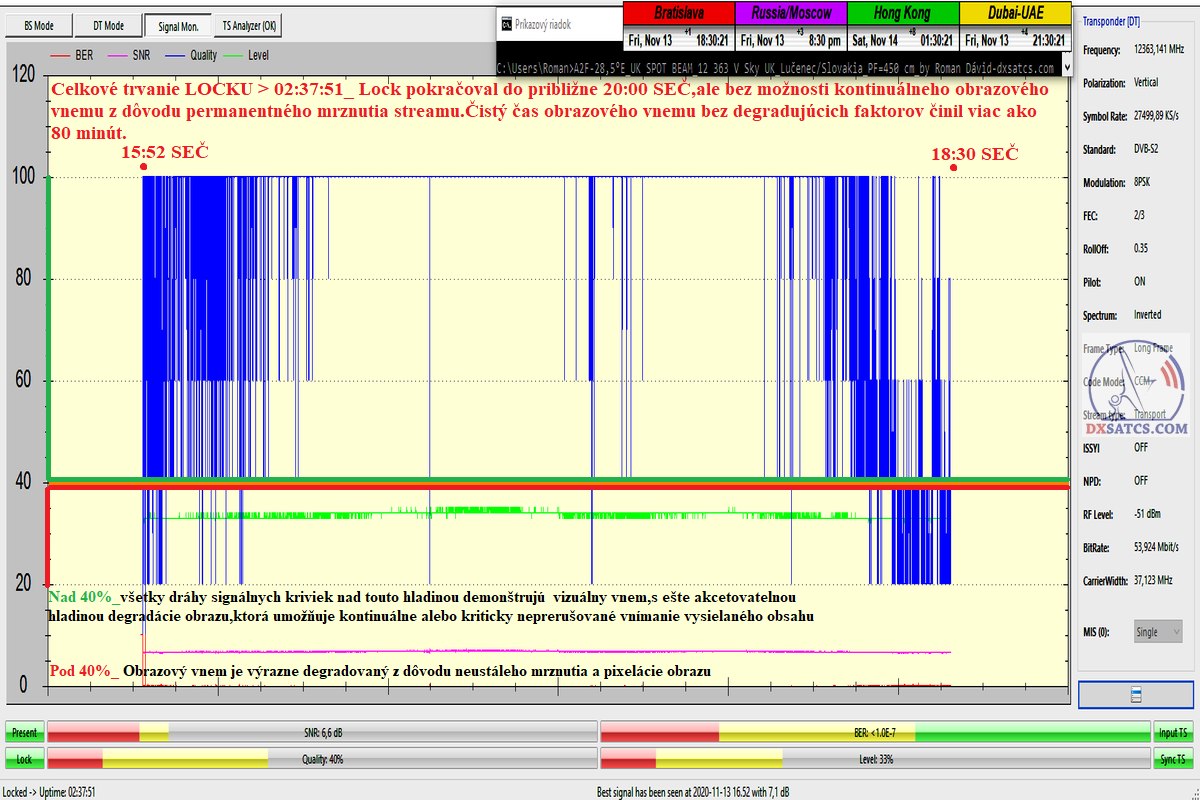This screenshot has width=1200, height=800.
Task: Select the Signal Mon. tab
Action: click(x=176, y=25)
